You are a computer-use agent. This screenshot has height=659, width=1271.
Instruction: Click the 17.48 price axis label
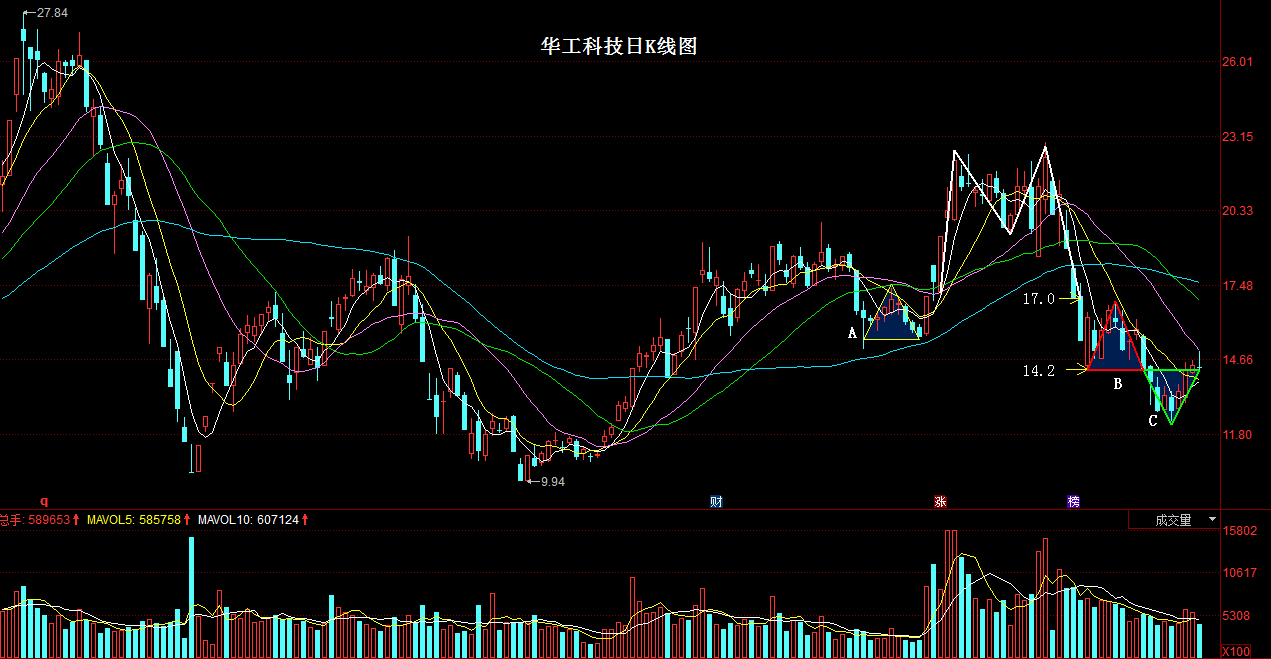coord(1237,286)
